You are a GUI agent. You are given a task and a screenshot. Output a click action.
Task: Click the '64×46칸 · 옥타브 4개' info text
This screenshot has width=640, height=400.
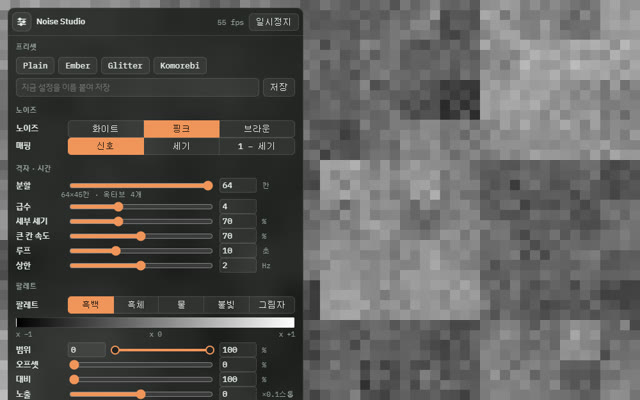[101, 195]
